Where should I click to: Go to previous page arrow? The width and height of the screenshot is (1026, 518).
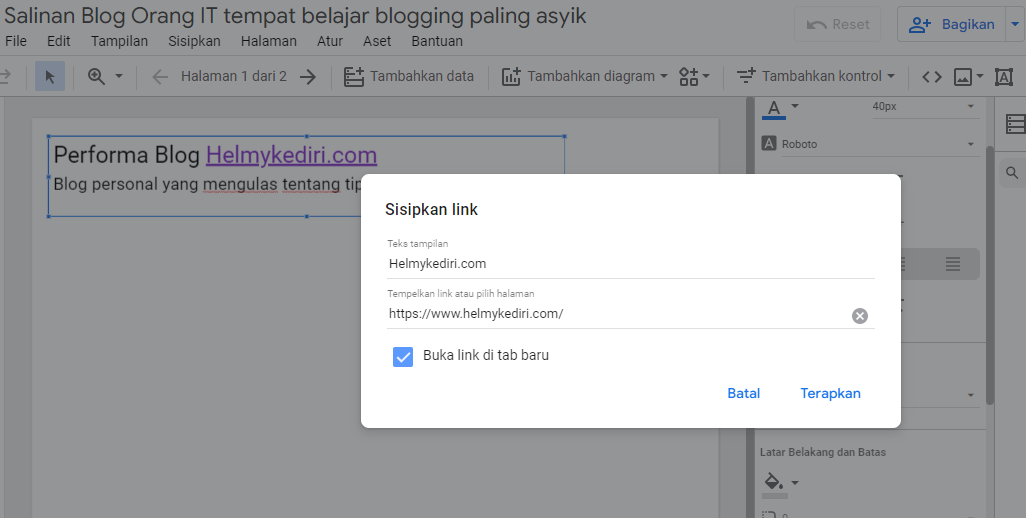tap(160, 77)
